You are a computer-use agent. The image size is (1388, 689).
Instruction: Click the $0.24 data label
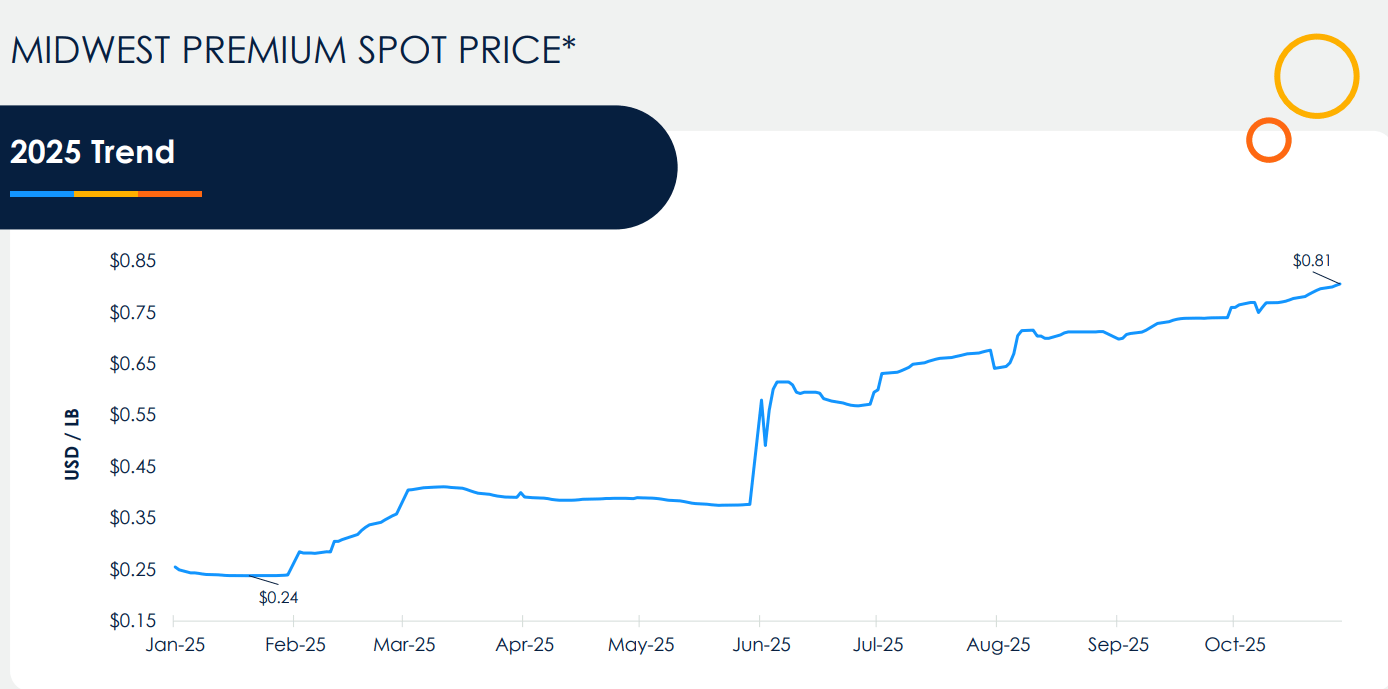[x=279, y=598]
